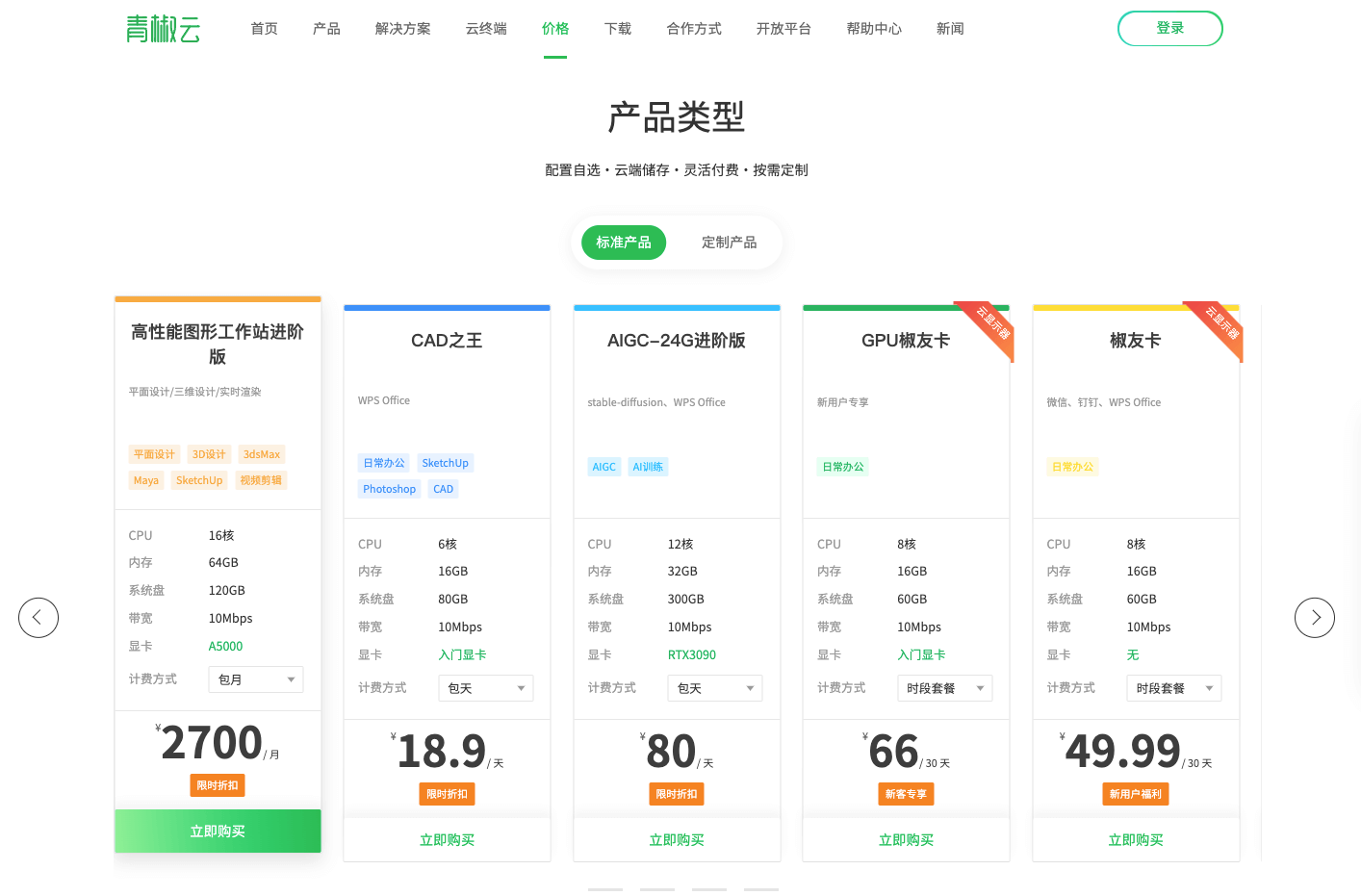Open the 下载 menu item

[x=618, y=29]
